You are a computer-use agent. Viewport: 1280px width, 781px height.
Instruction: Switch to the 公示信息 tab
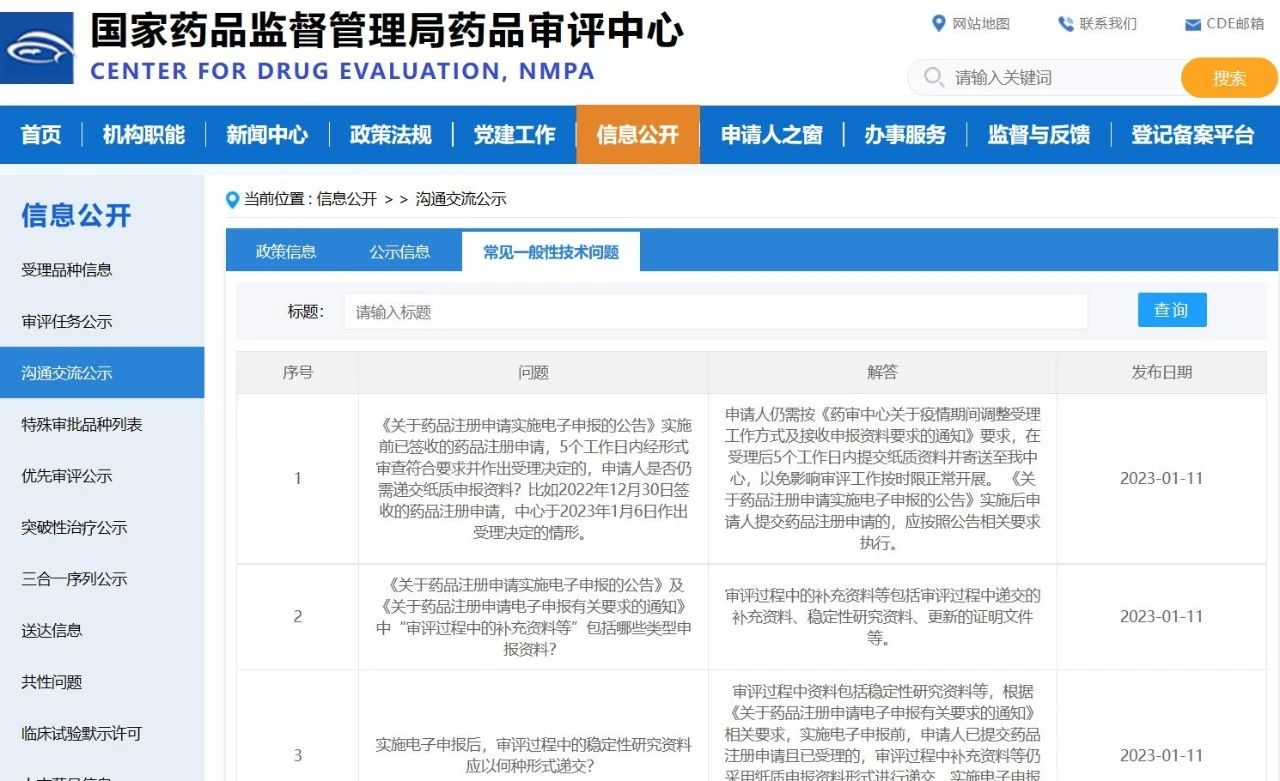(400, 252)
